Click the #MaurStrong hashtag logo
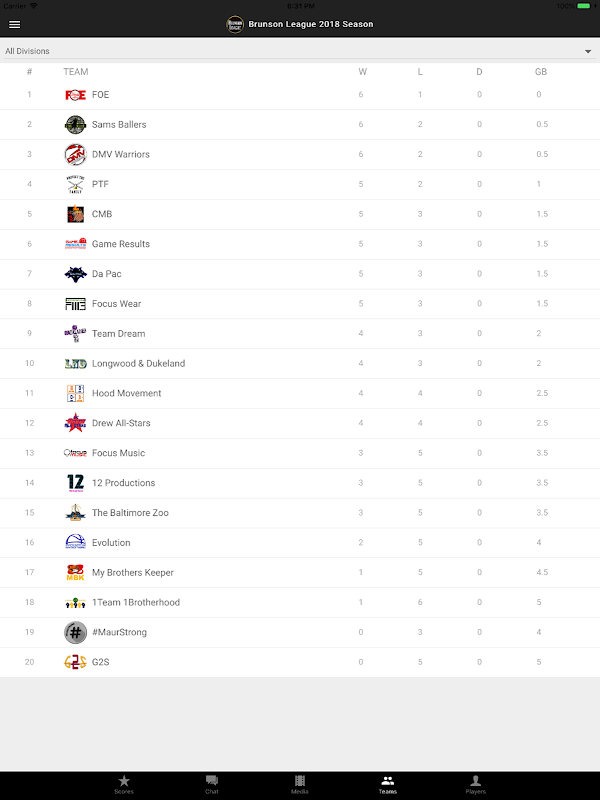600x800 pixels. point(75,632)
